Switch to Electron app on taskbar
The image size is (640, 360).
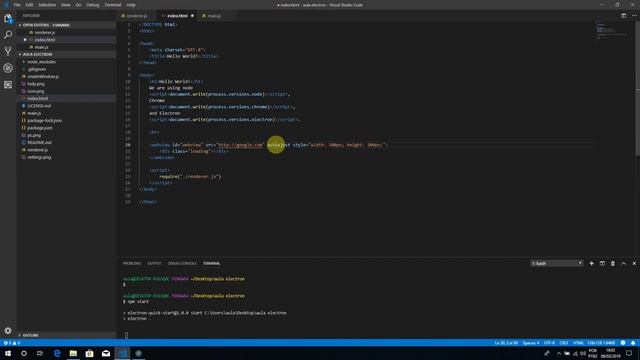(x=138, y=353)
